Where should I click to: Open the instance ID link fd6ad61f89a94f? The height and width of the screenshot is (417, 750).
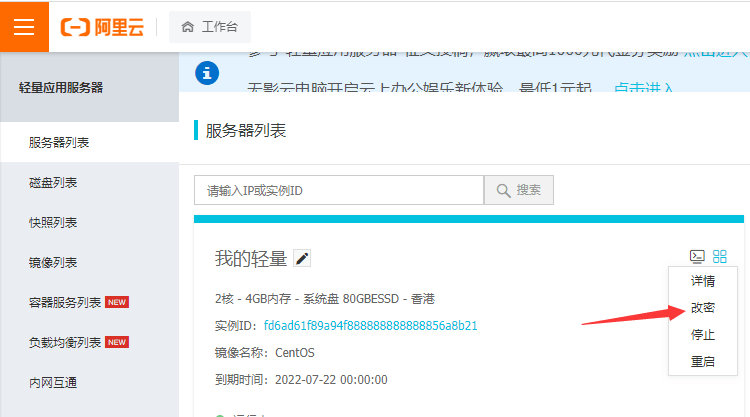(371, 326)
